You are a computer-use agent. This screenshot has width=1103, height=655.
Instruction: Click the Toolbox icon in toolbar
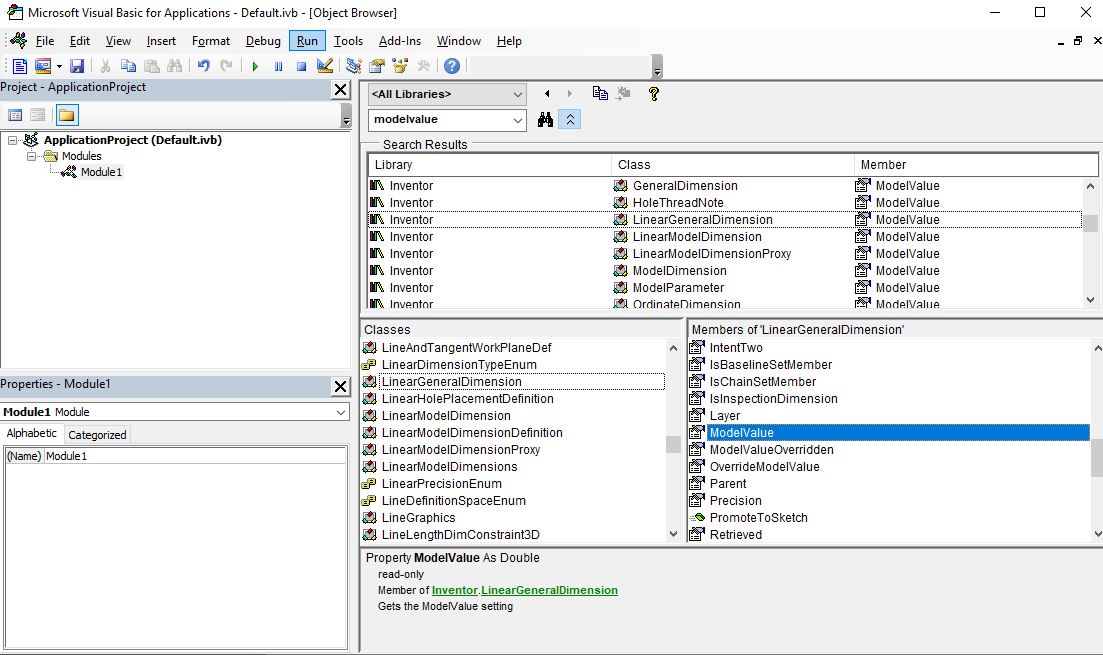(x=423, y=66)
